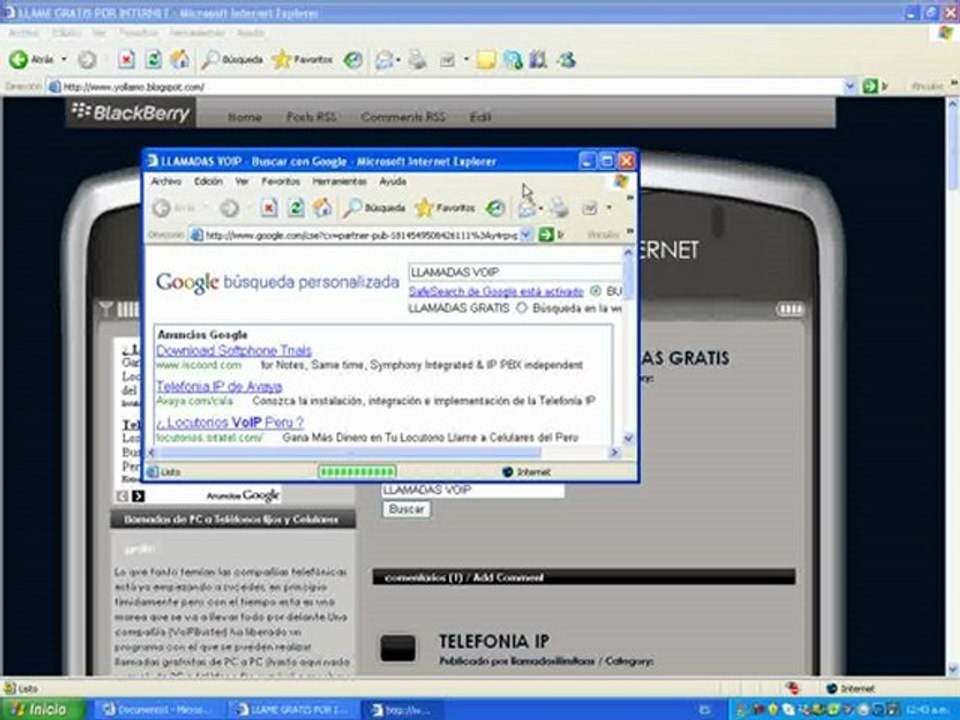The image size is (960, 720).
Task: Open Búsqueda search in main browser toolbar
Action: point(232,59)
